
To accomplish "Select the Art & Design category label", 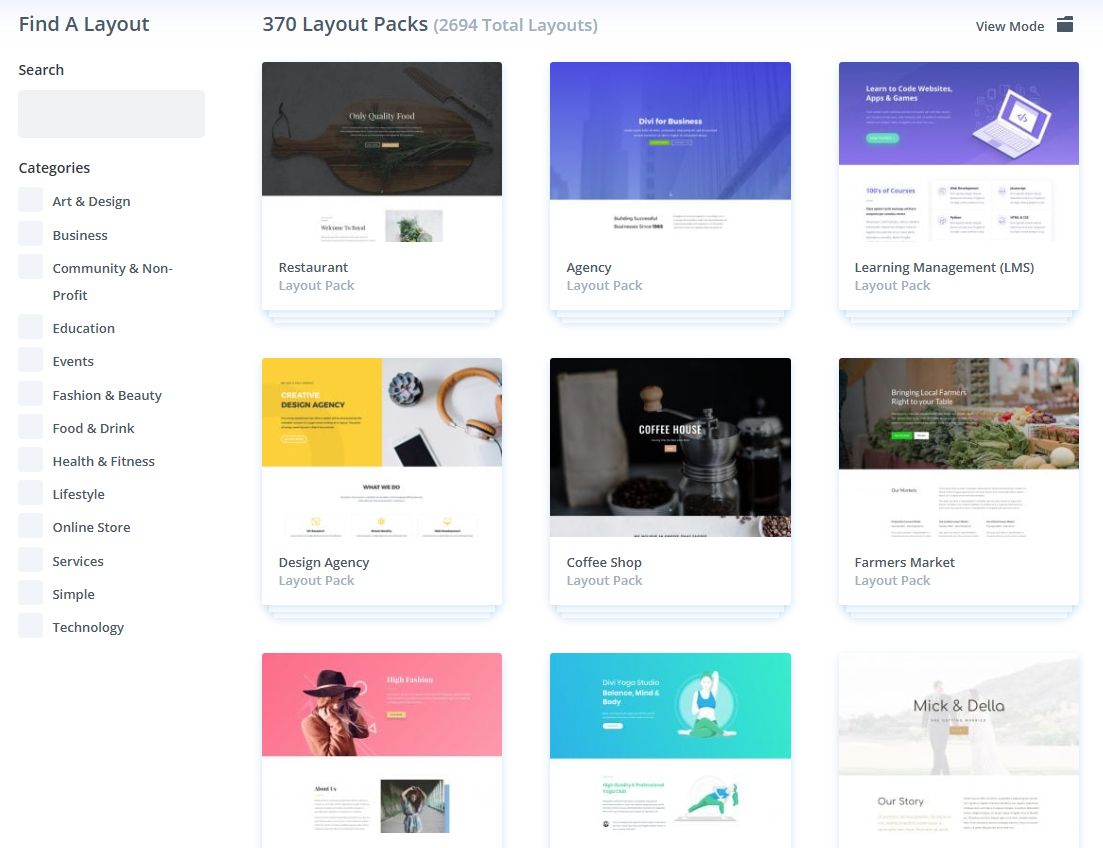I will point(91,201).
